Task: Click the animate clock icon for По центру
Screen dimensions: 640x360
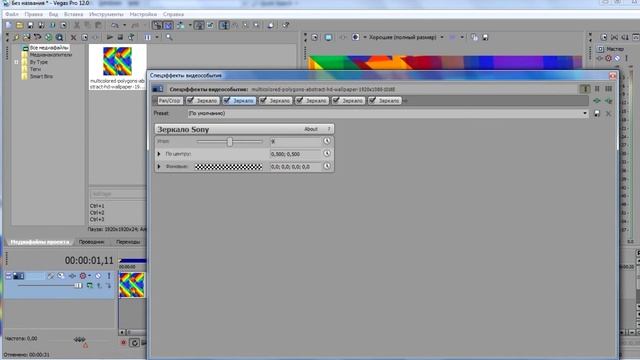Action: [x=327, y=153]
